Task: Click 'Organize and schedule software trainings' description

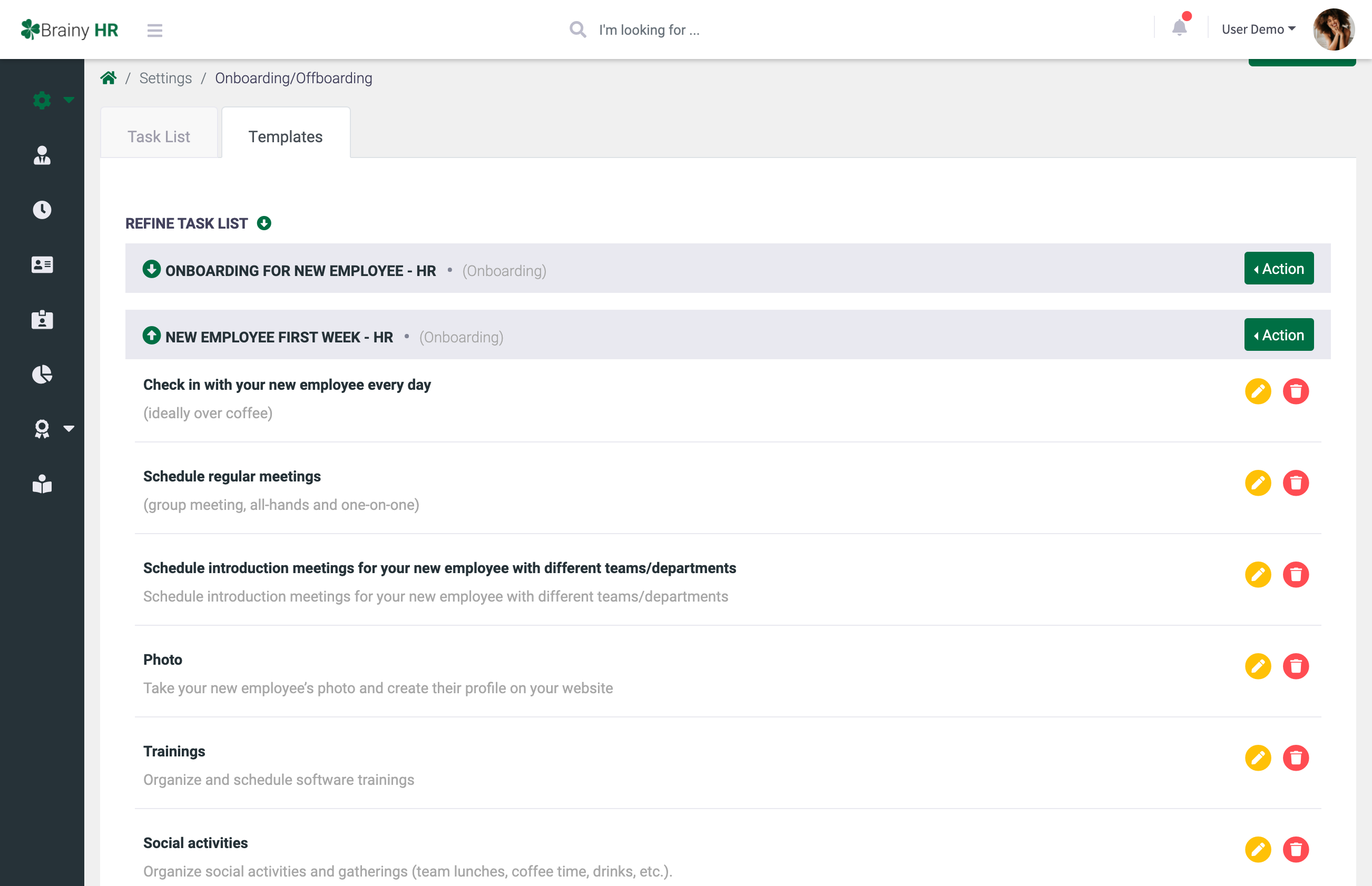Action: (279, 779)
